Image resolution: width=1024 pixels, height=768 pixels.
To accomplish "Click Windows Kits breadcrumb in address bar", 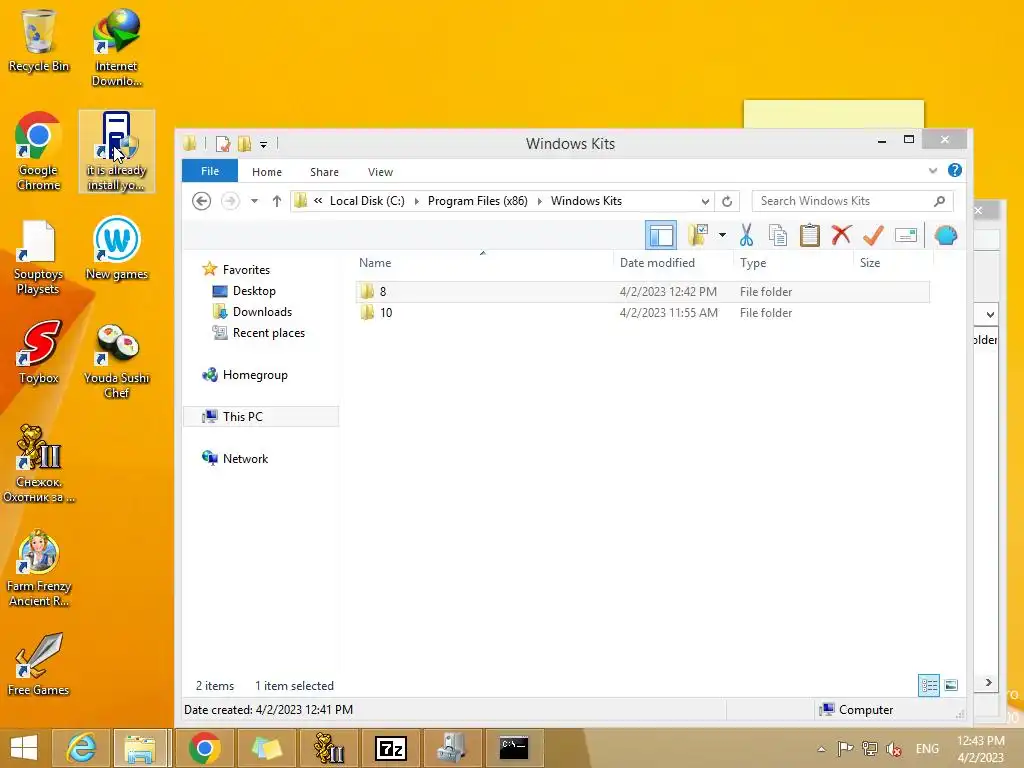I will click(586, 201).
